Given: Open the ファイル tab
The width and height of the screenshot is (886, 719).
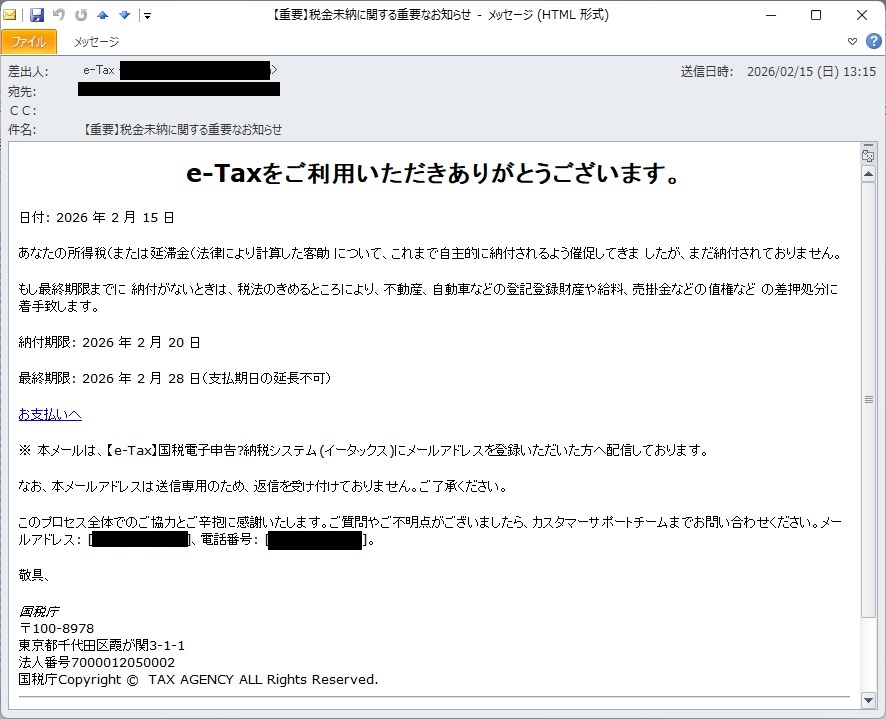Looking at the screenshot, I should [29, 42].
